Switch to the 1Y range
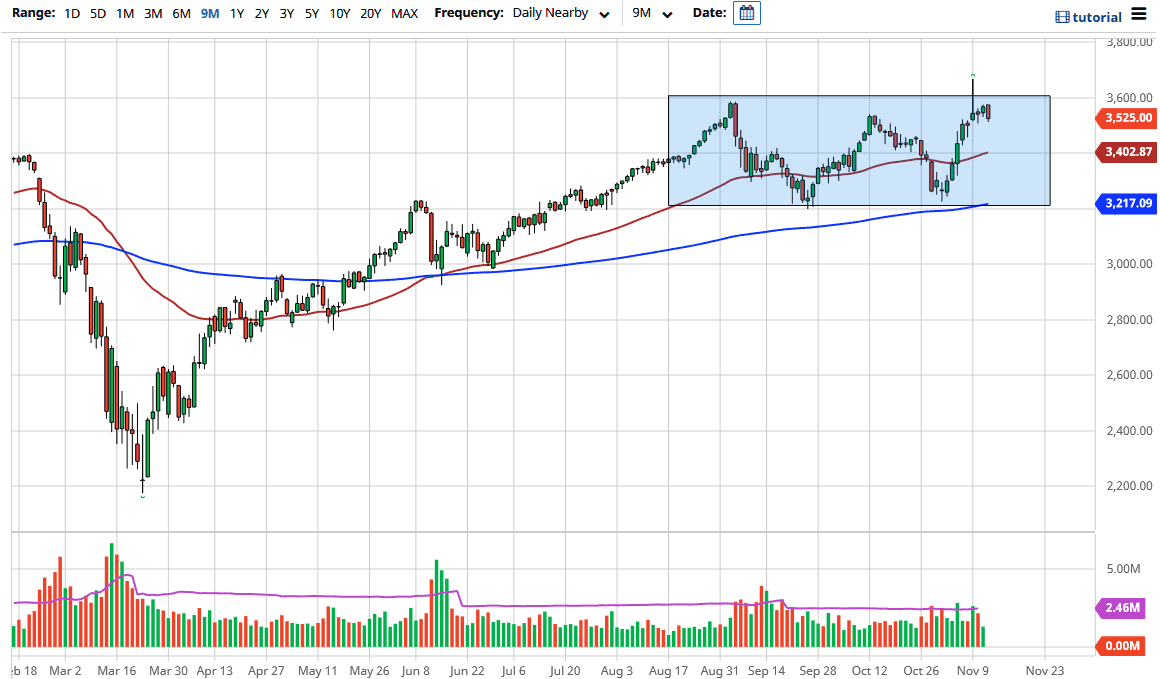 [x=236, y=14]
